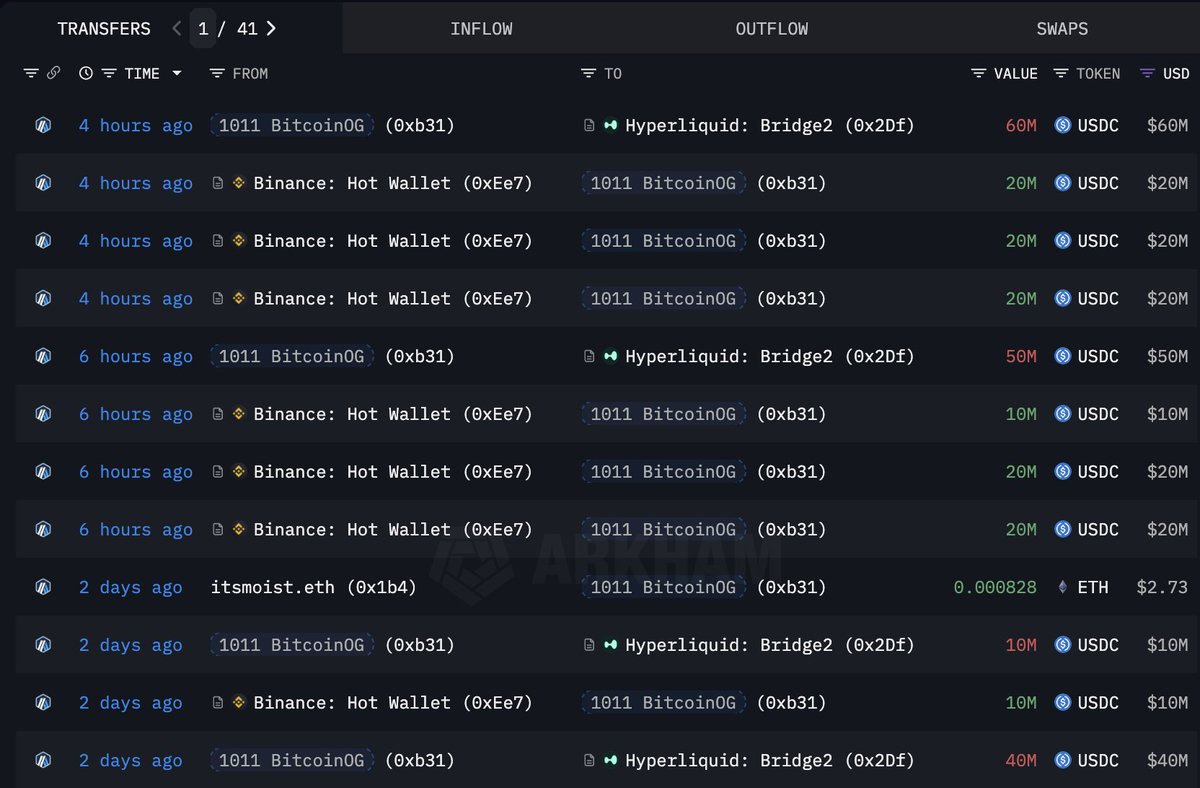
Task: Click the page number input field
Action: click(x=203, y=28)
